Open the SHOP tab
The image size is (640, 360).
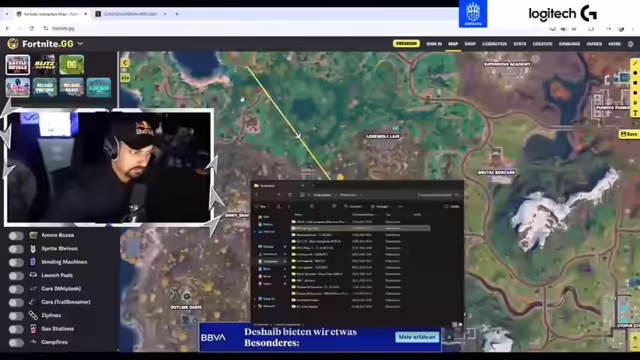click(470, 44)
